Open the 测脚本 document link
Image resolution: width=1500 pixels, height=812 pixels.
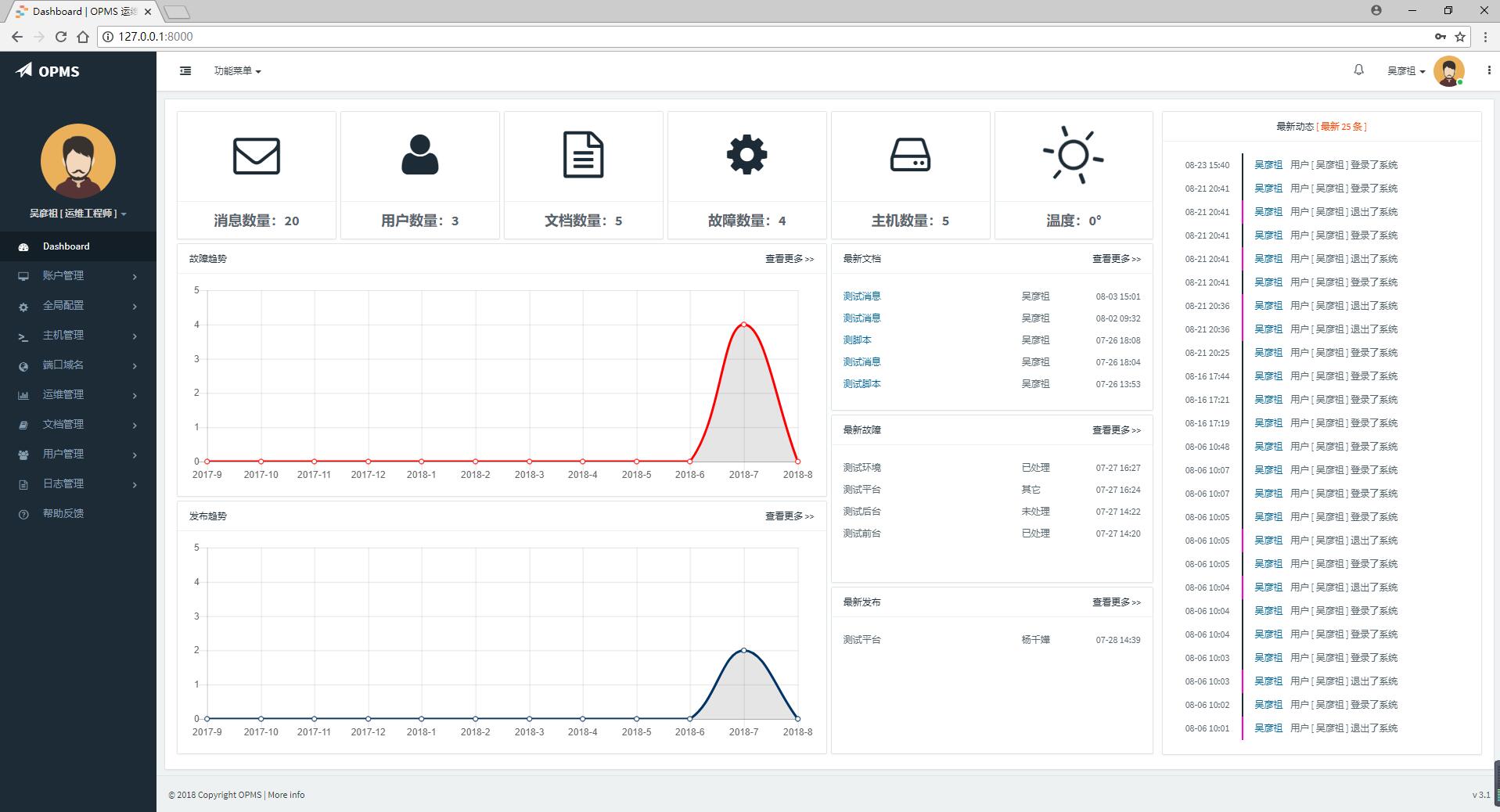pos(857,340)
